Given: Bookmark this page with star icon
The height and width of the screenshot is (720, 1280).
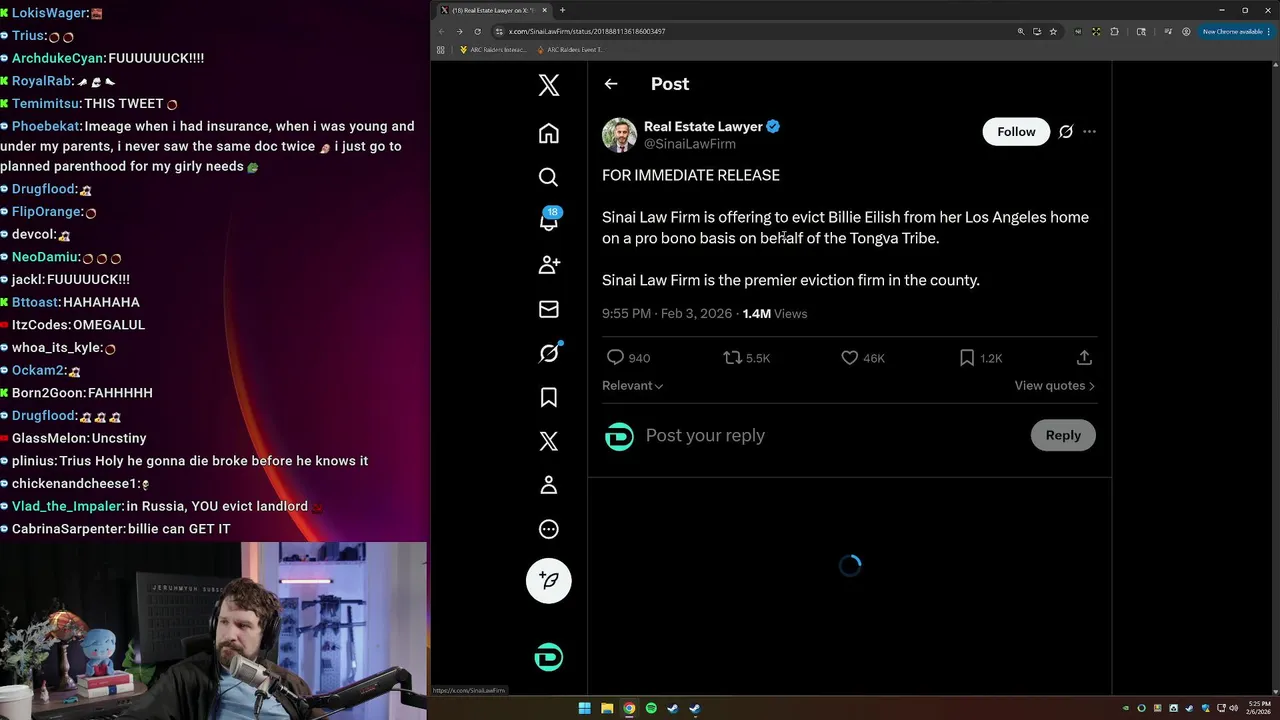Looking at the screenshot, I should pyautogui.click(x=1053, y=31).
